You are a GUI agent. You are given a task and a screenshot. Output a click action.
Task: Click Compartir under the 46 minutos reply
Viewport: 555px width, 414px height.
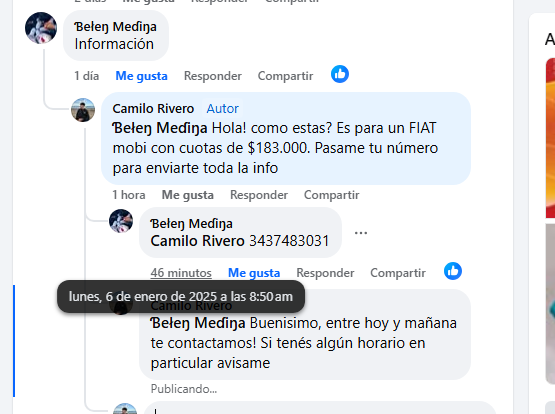coord(398,273)
